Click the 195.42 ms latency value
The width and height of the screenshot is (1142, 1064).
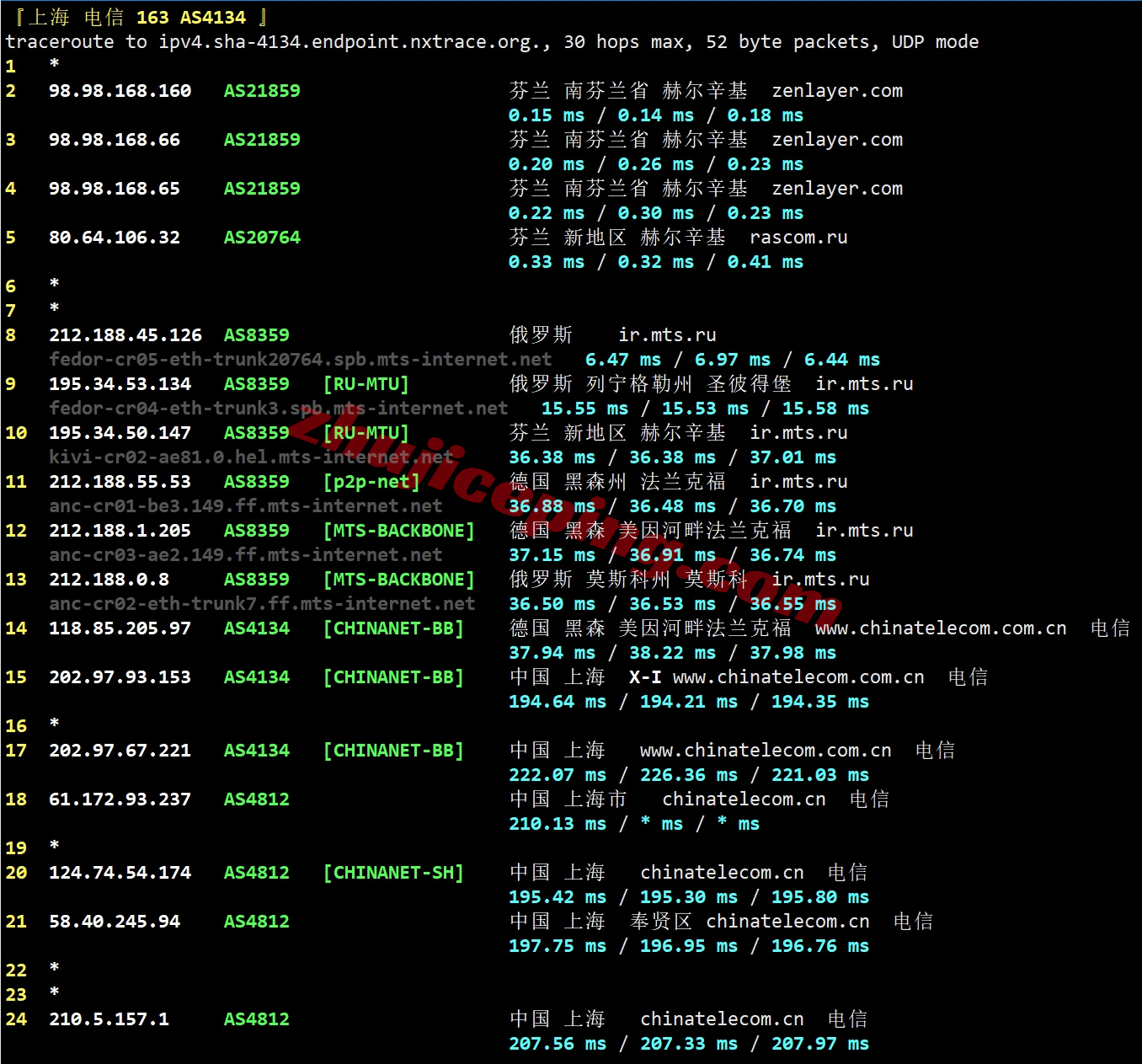pyautogui.click(x=558, y=897)
